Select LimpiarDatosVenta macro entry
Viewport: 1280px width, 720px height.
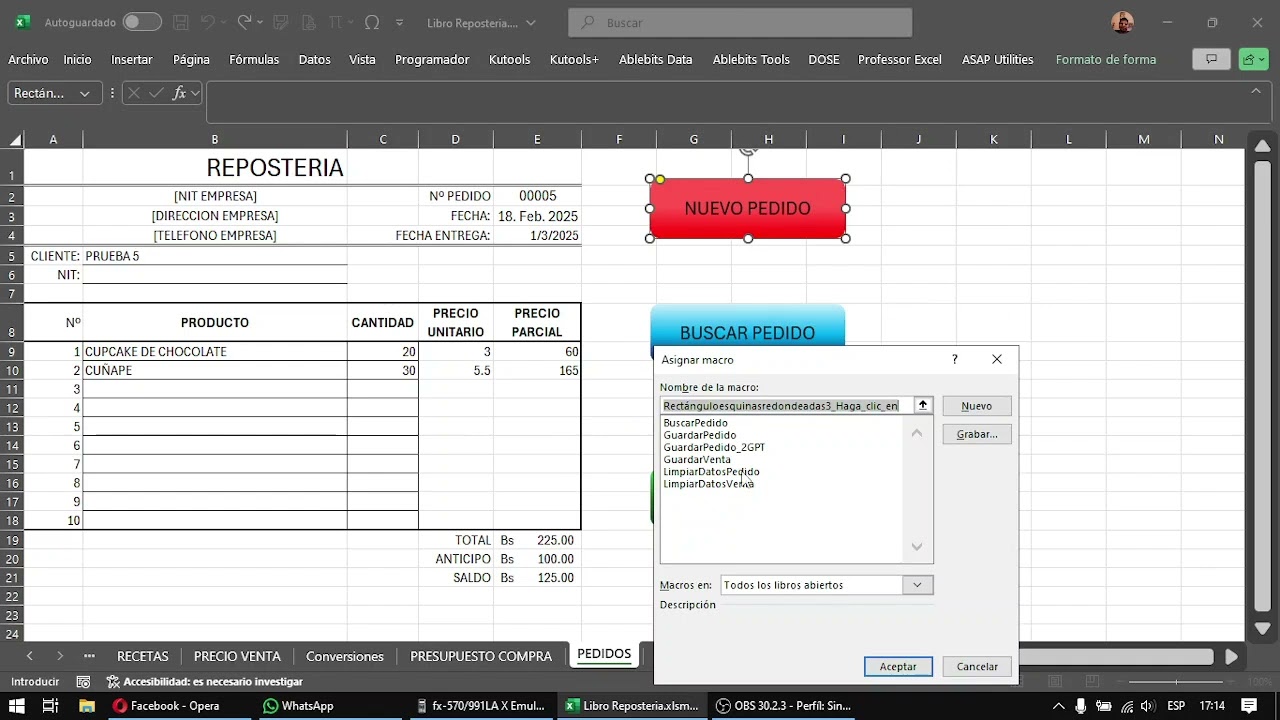coord(708,484)
